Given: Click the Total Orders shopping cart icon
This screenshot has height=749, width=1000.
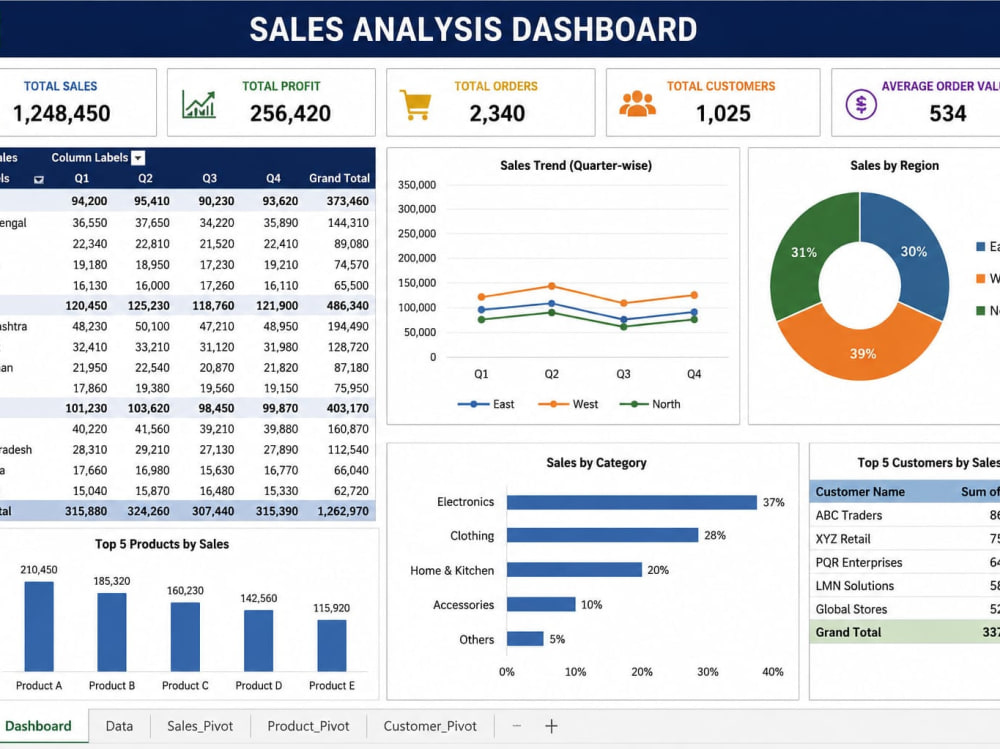Looking at the screenshot, I should pyautogui.click(x=416, y=104).
